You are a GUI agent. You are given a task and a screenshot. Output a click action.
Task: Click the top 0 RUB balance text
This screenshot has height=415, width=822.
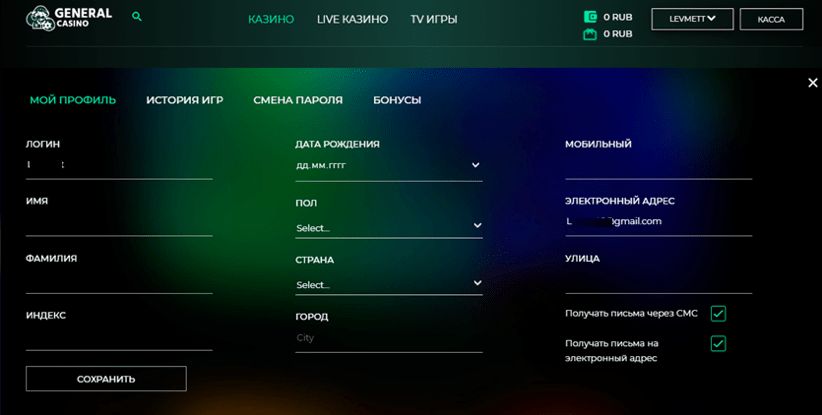[618, 17]
